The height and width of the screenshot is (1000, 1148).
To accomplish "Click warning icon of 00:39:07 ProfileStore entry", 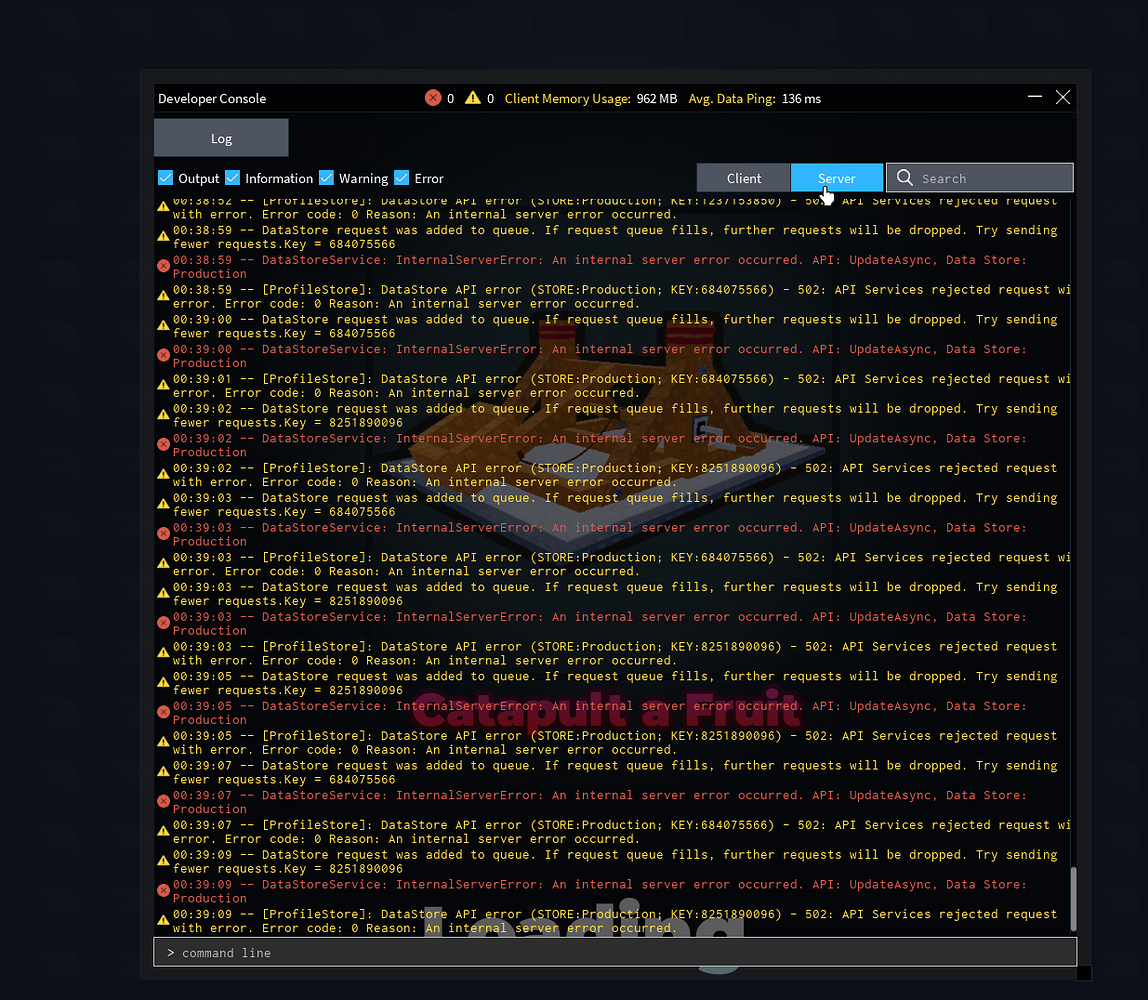I will 163,832.
